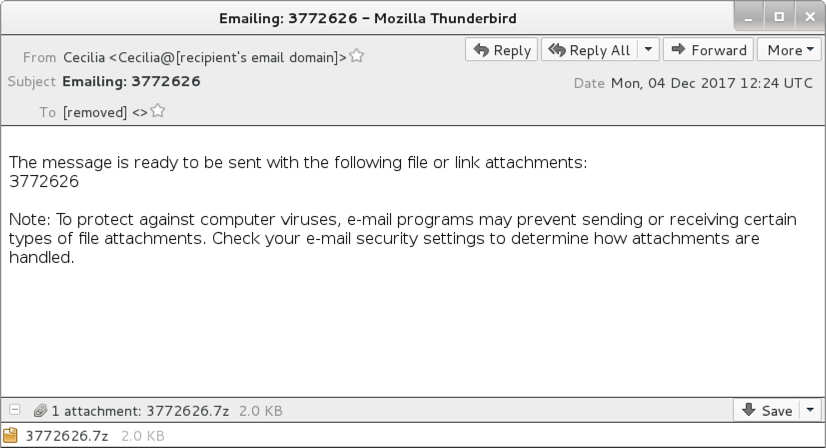This screenshot has width=826, height=448.
Task: Expand the Save attachment dropdown arrow
Action: click(810, 410)
